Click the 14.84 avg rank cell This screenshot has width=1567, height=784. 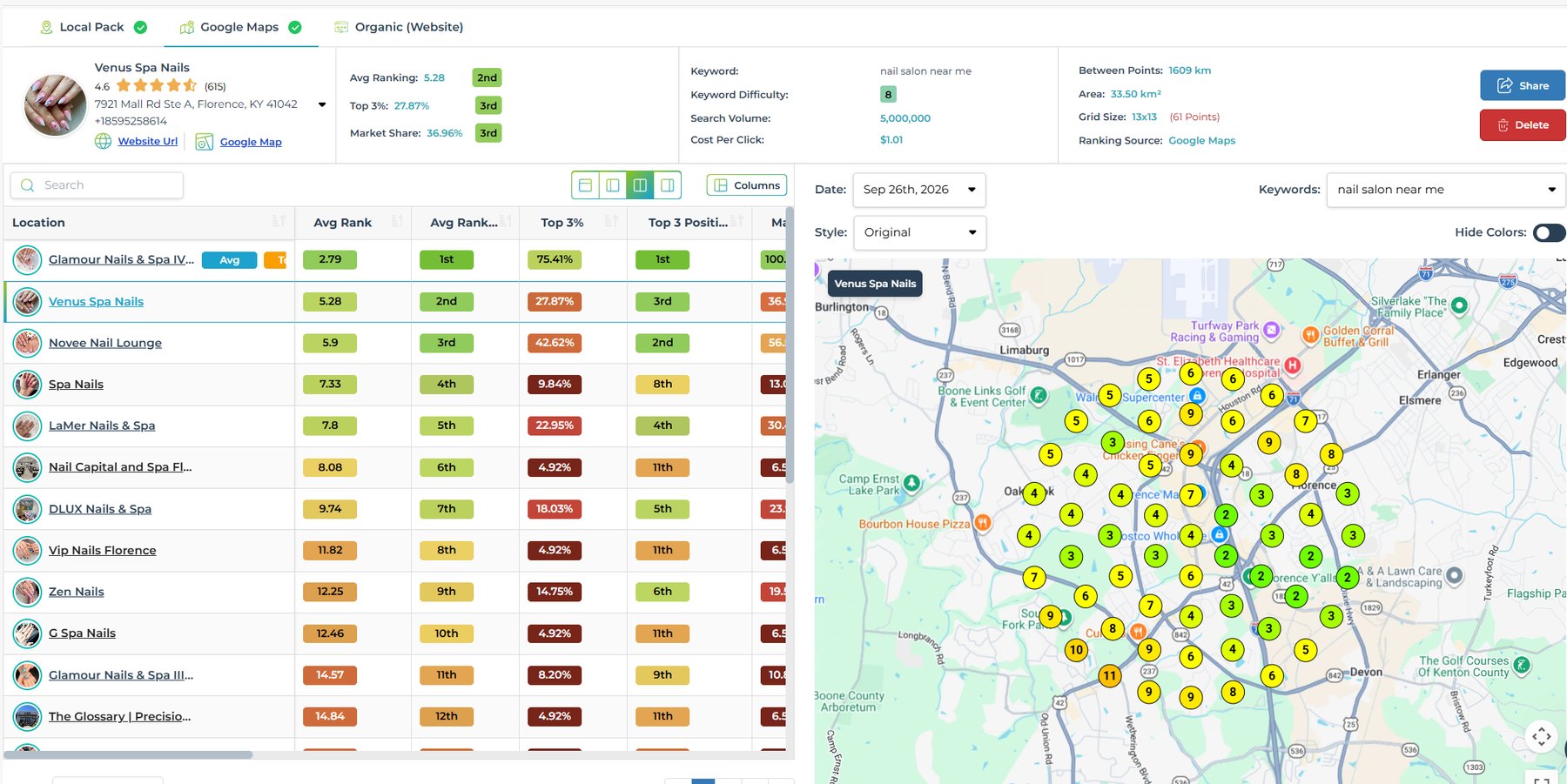(330, 716)
